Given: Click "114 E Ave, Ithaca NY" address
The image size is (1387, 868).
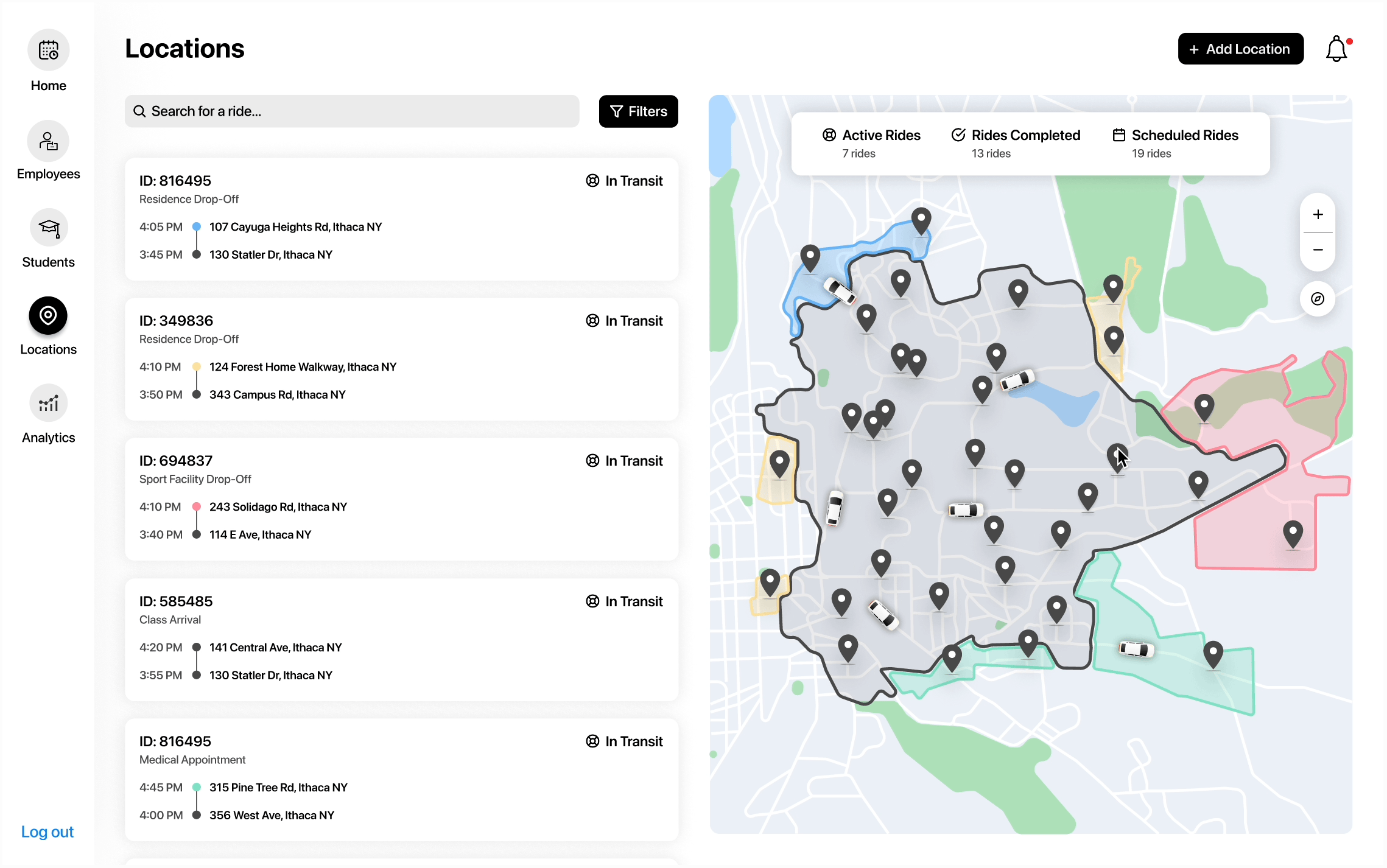Looking at the screenshot, I should 260,534.
